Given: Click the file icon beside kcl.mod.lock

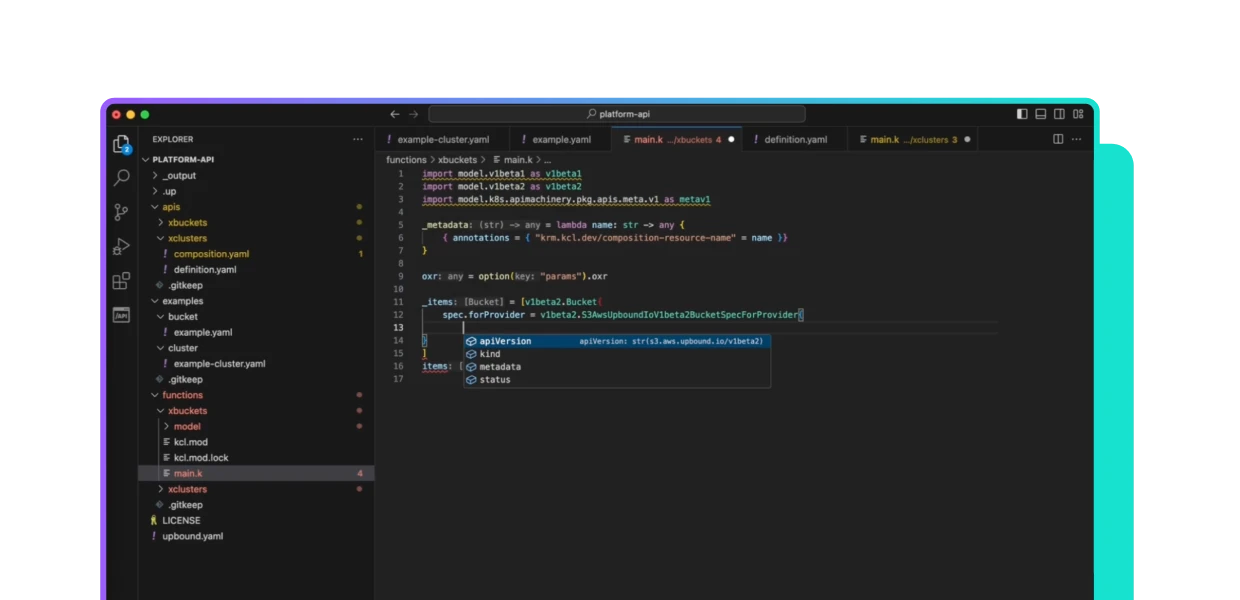Looking at the screenshot, I should coord(166,458).
